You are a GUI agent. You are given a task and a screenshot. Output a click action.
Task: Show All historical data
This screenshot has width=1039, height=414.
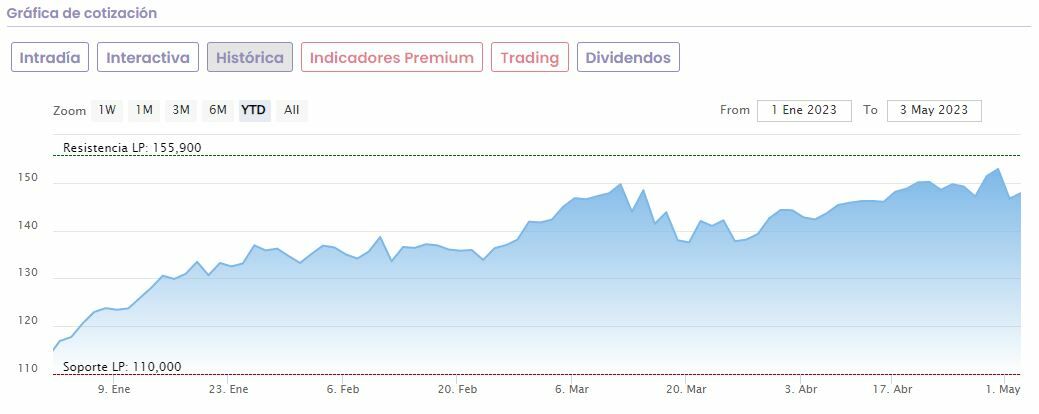(x=291, y=110)
